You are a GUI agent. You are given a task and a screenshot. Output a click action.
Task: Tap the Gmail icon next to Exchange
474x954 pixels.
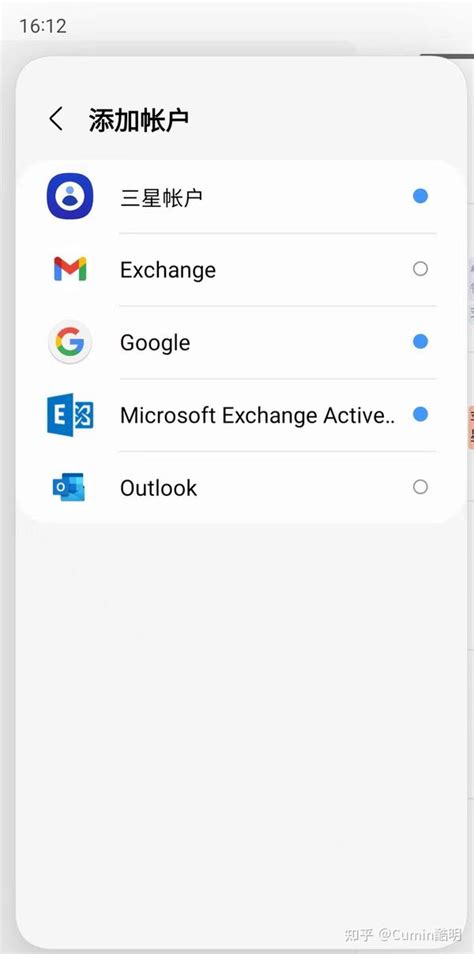pos(70,269)
